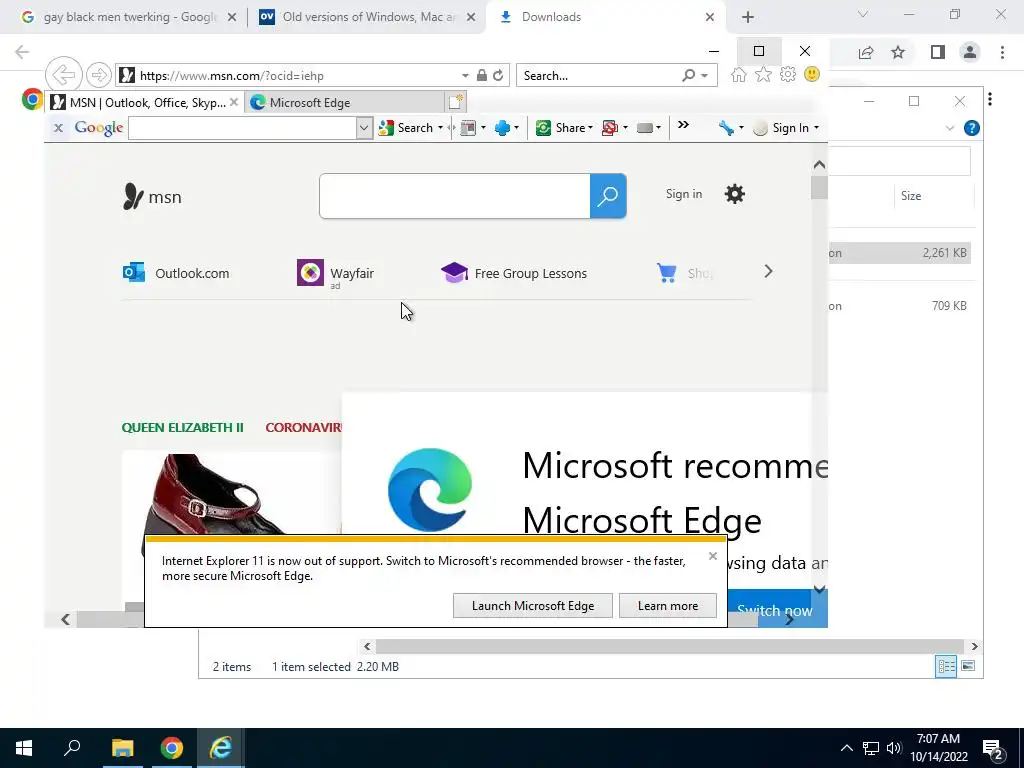Open wrench options dropdown arrow
Image resolution: width=1024 pixels, height=768 pixels.
click(741, 128)
